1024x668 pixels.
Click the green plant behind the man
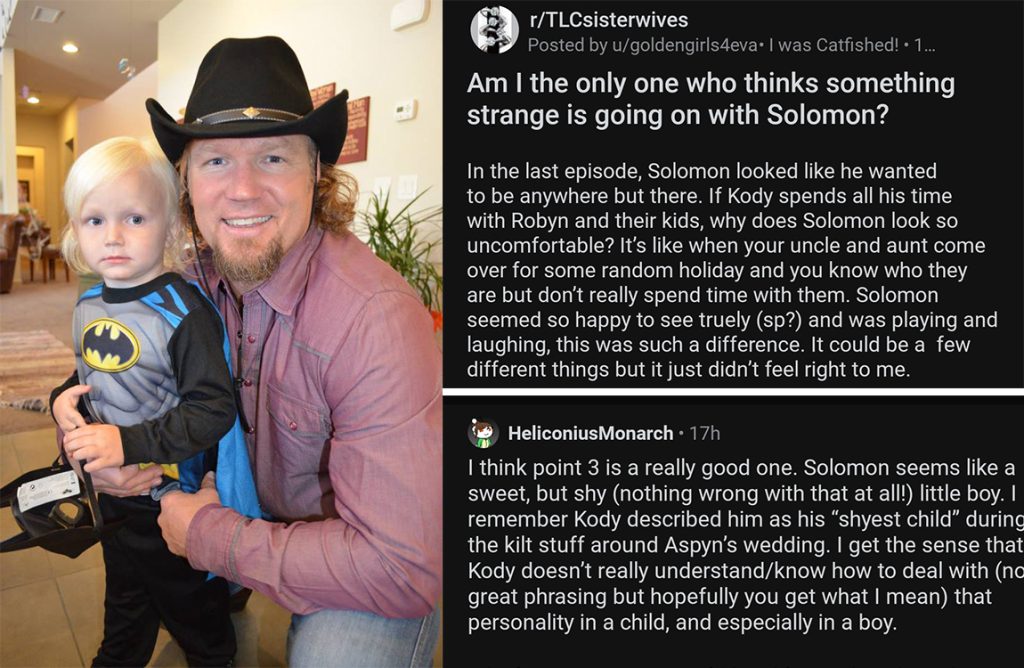click(405, 240)
